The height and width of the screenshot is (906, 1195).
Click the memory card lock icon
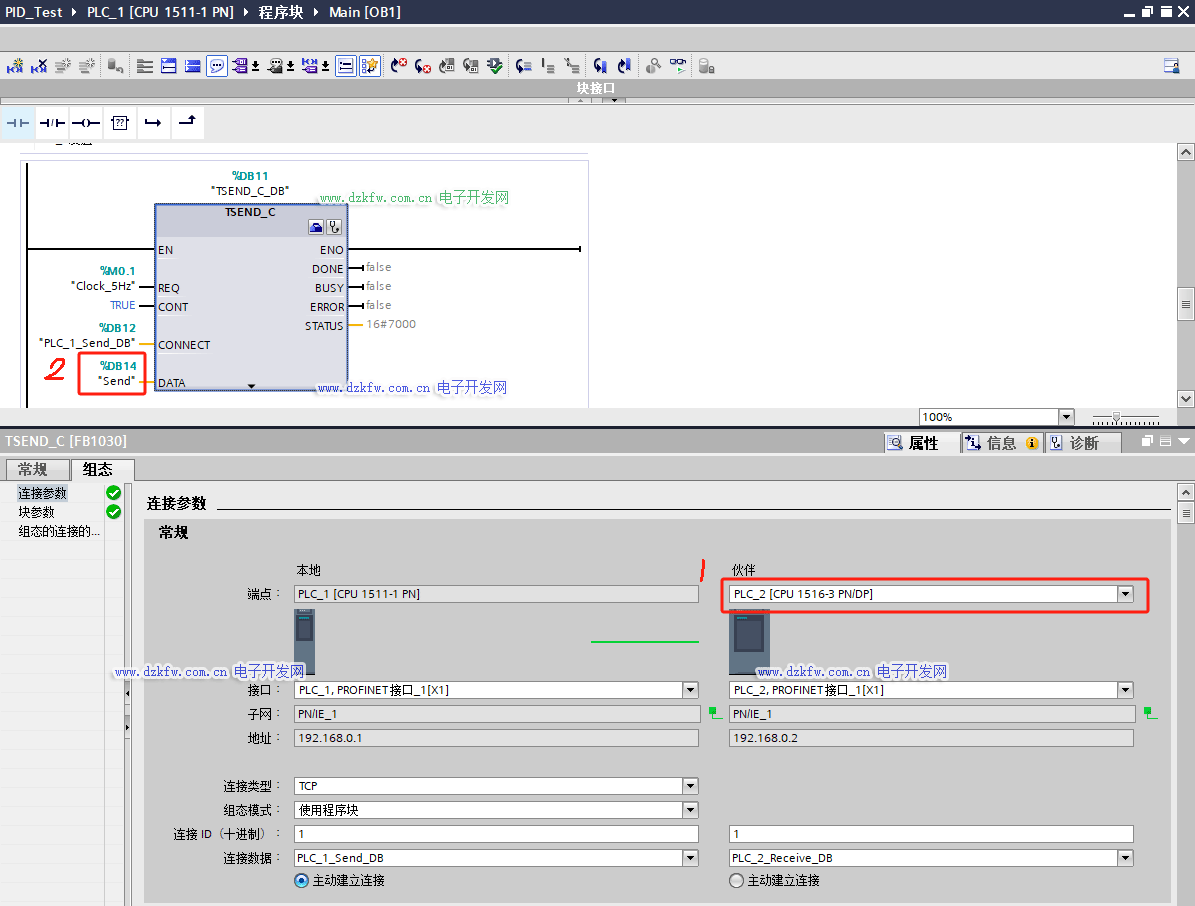pos(706,66)
